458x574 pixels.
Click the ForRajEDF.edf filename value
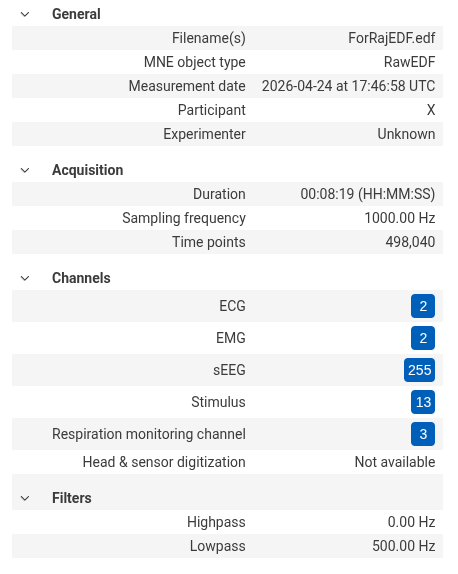(391, 38)
